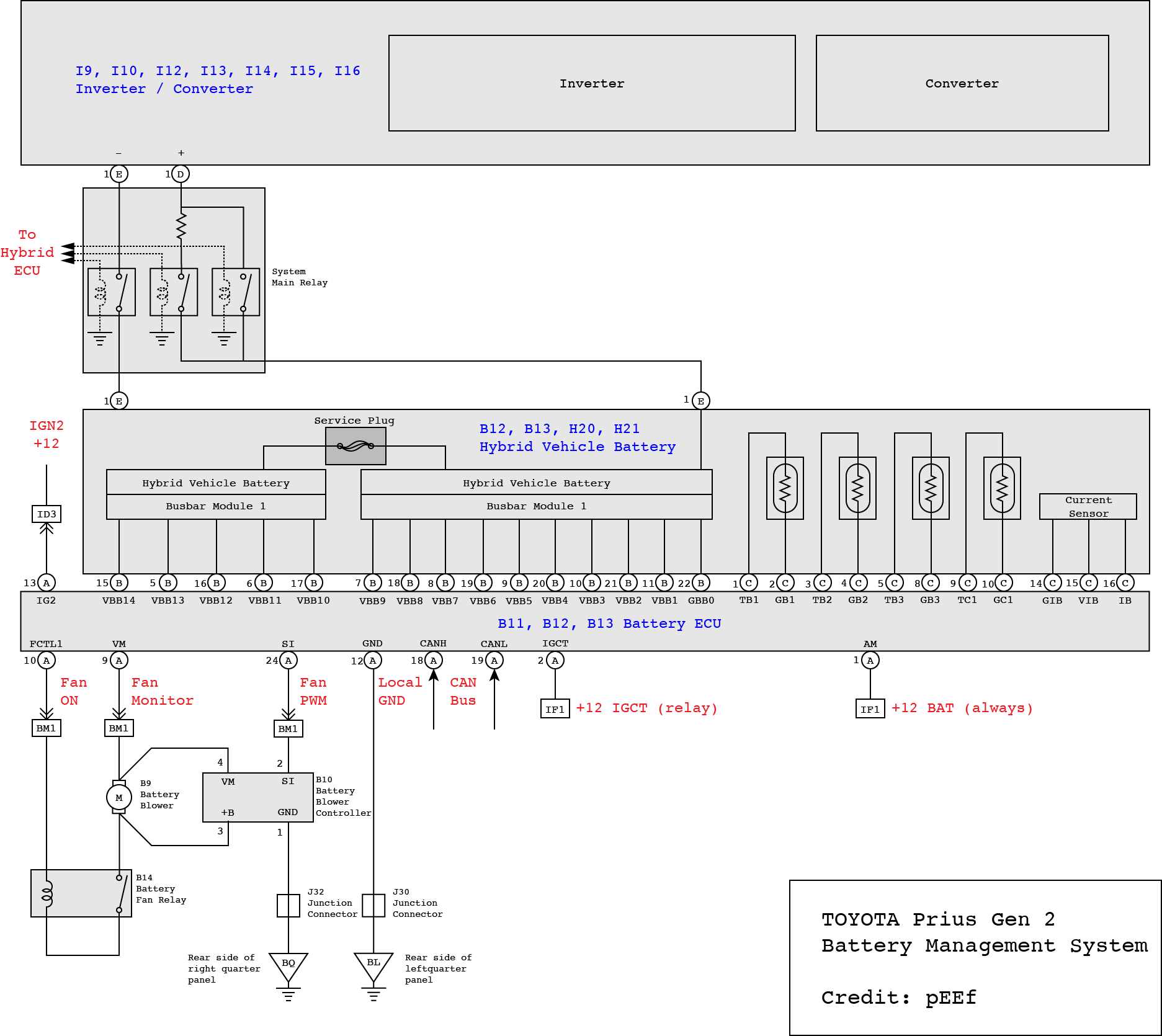Select pin 15 B circle above VBB14
1162x1036 pixels.
[119, 583]
